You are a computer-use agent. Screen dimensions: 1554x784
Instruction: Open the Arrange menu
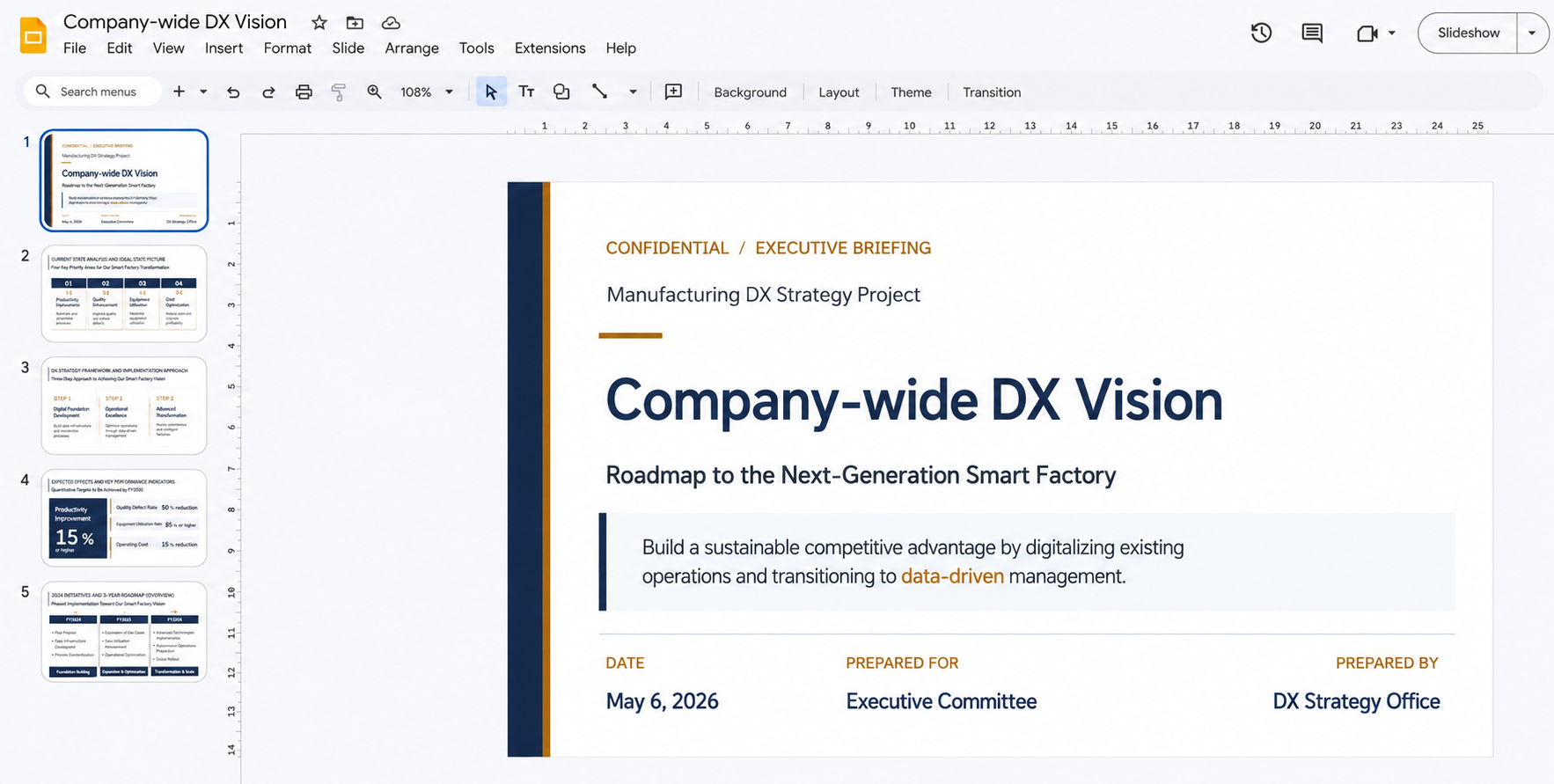[x=412, y=48]
